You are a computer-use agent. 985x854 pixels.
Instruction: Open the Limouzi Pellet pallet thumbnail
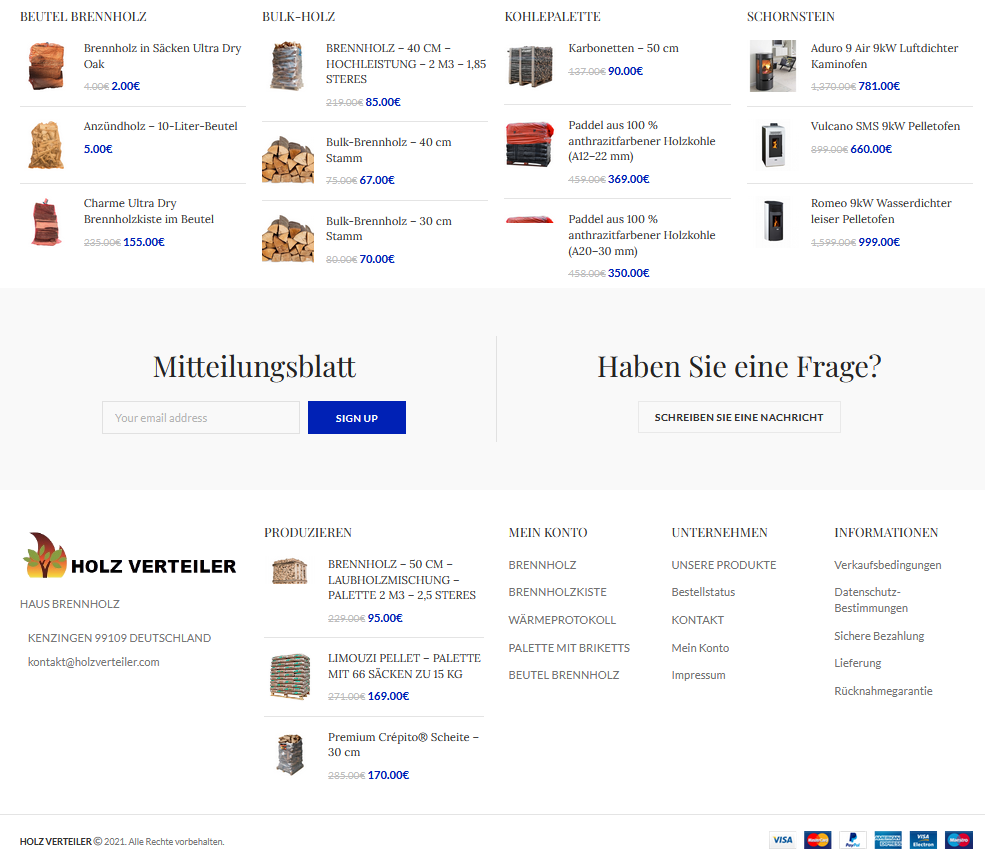pos(290,676)
